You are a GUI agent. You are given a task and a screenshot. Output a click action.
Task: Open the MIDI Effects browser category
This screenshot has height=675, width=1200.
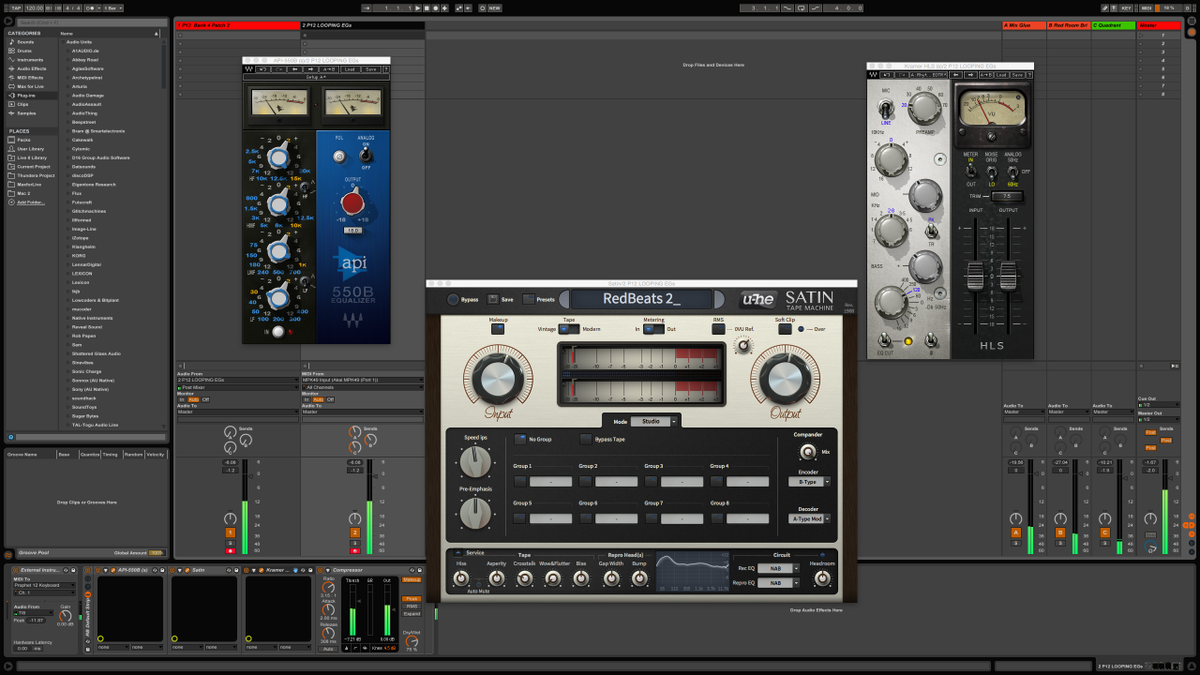(30, 77)
